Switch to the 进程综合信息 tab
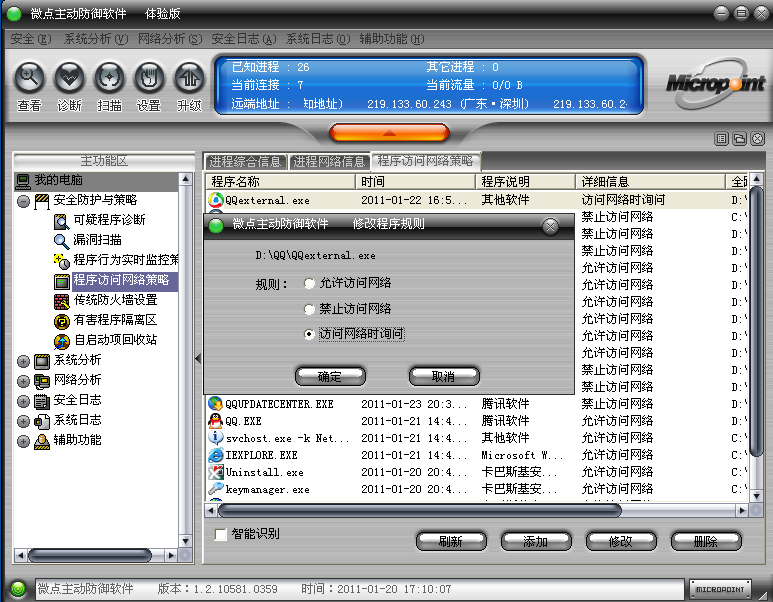773x602 pixels. click(x=245, y=161)
